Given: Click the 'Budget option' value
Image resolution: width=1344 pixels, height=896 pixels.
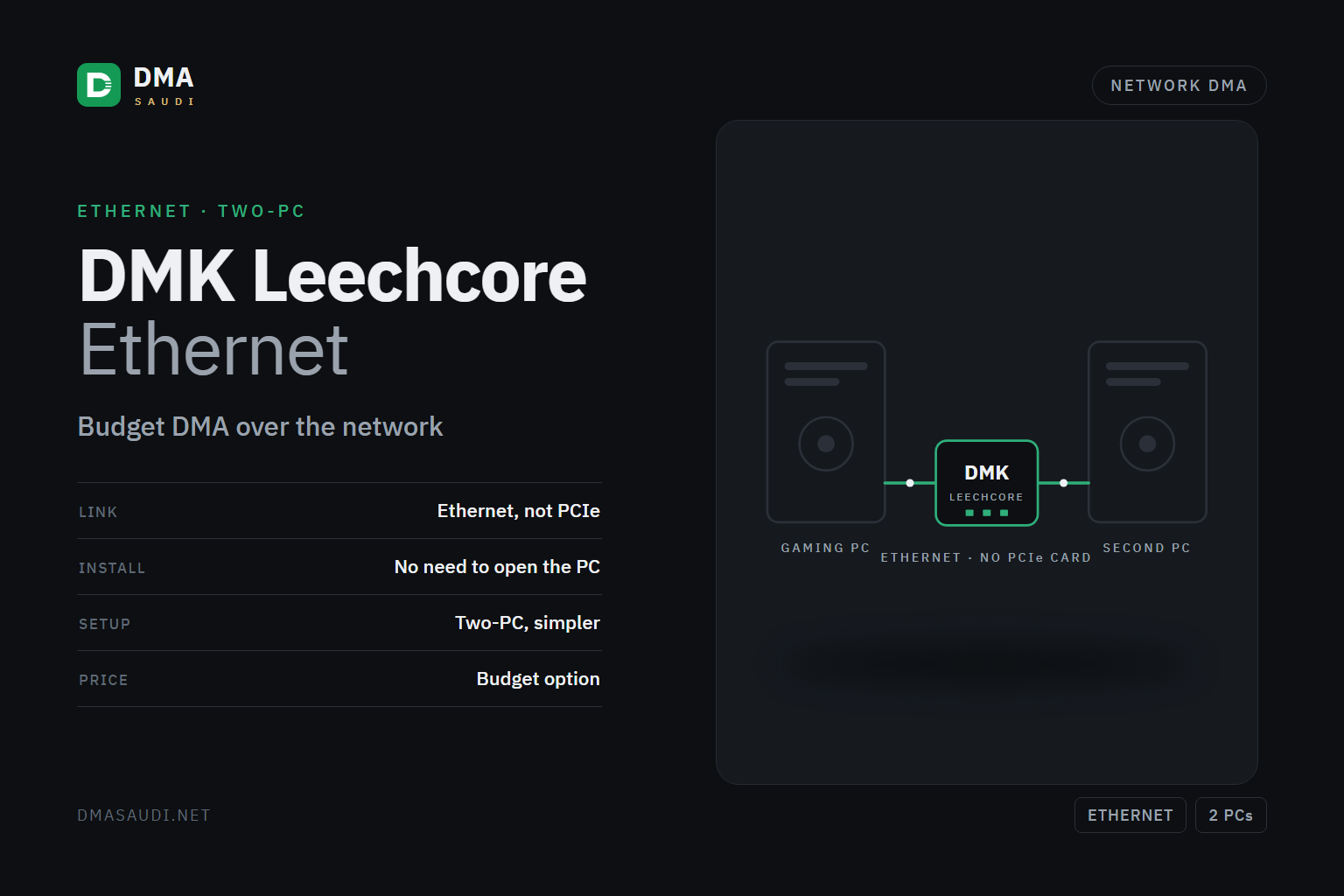Looking at the screenshot, I should [x=538, y=679].
